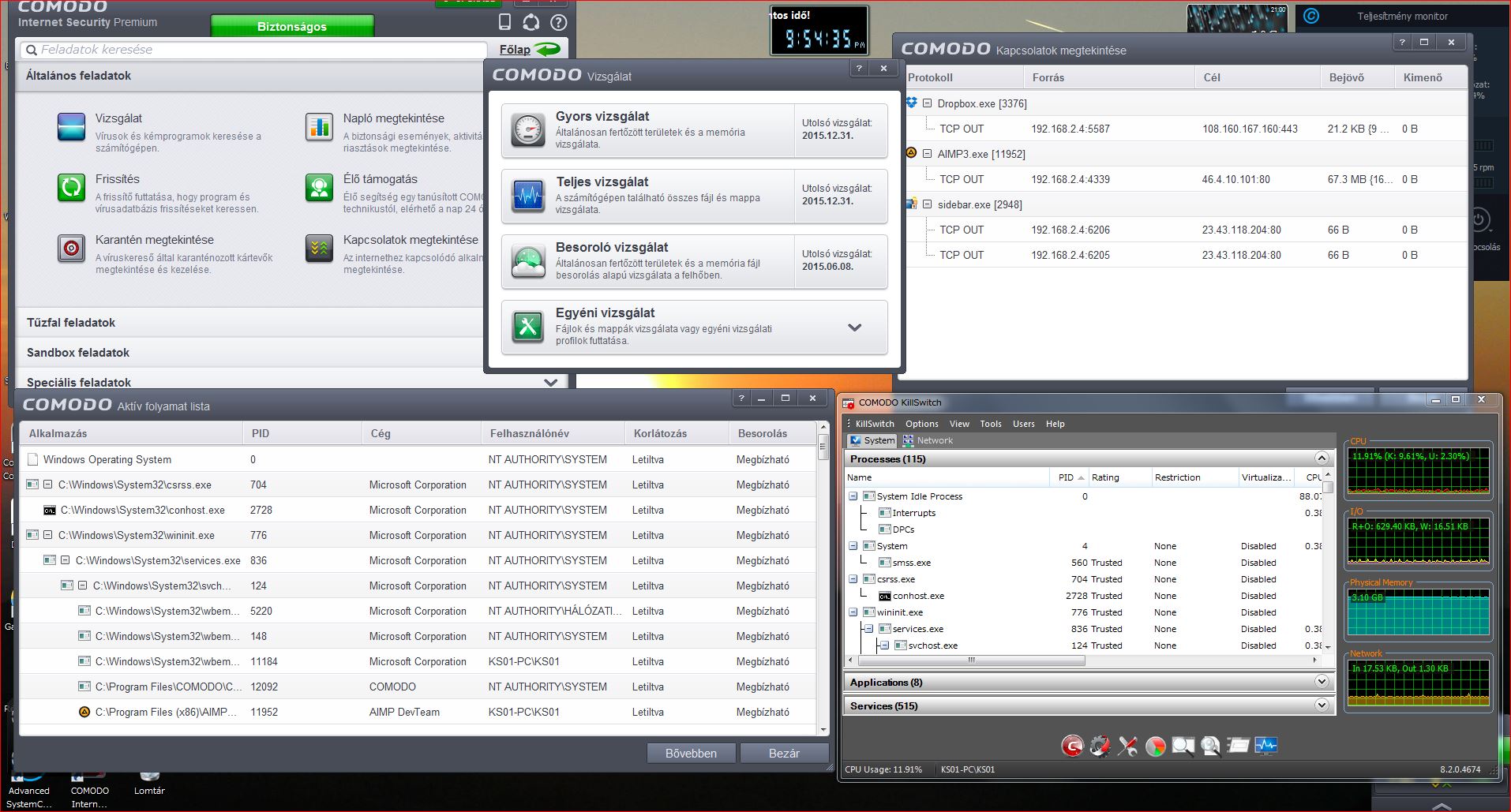
Task: Open the Advanced SystemCare desktop icon
Action: point(29,789)
